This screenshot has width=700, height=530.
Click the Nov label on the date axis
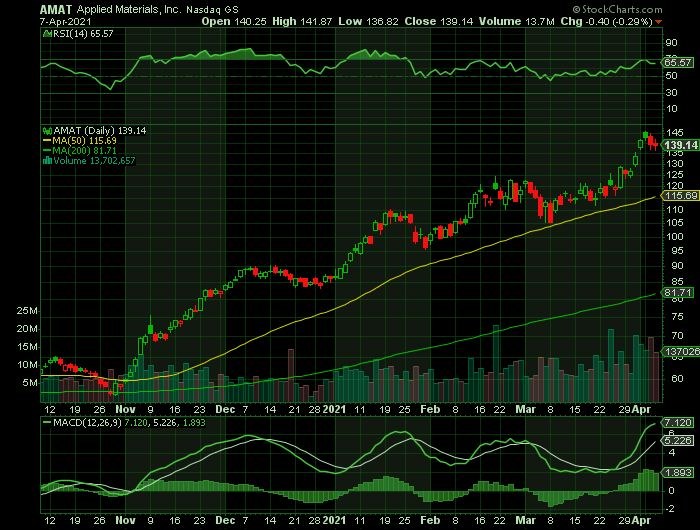pyautogui.click(x=124, y=410)
